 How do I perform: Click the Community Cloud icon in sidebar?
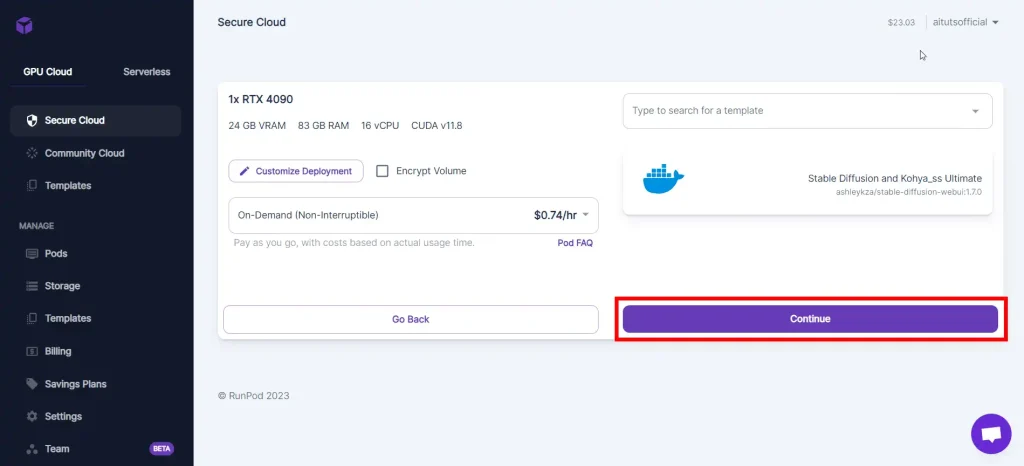[x=32, y=153]
